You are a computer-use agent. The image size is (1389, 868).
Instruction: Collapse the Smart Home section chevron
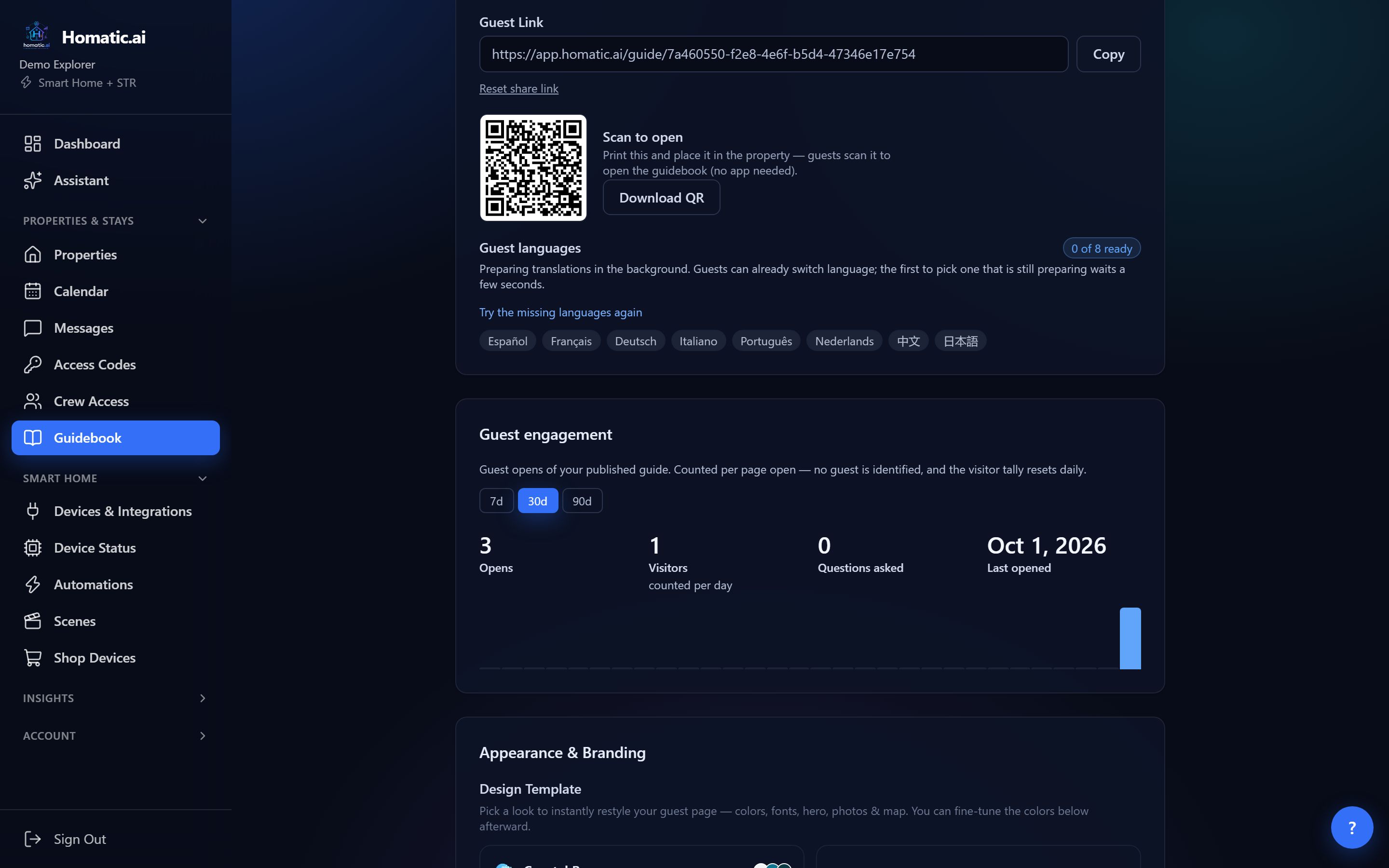click(203, 478)
